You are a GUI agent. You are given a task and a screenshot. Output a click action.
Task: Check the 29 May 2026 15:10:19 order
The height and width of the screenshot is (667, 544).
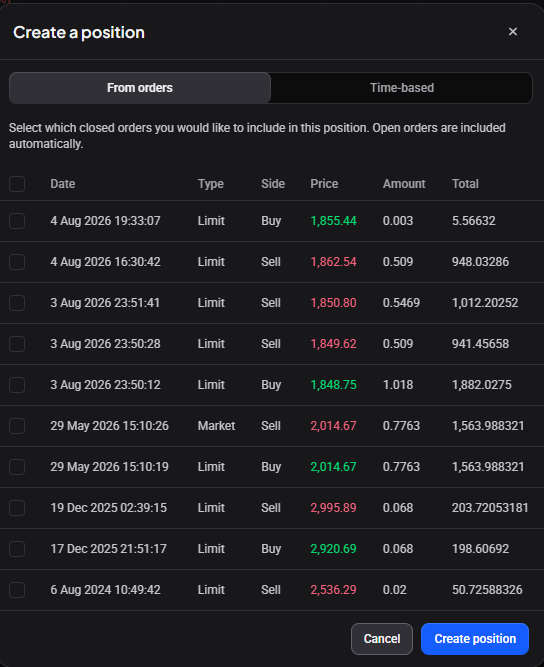point(17,467)
